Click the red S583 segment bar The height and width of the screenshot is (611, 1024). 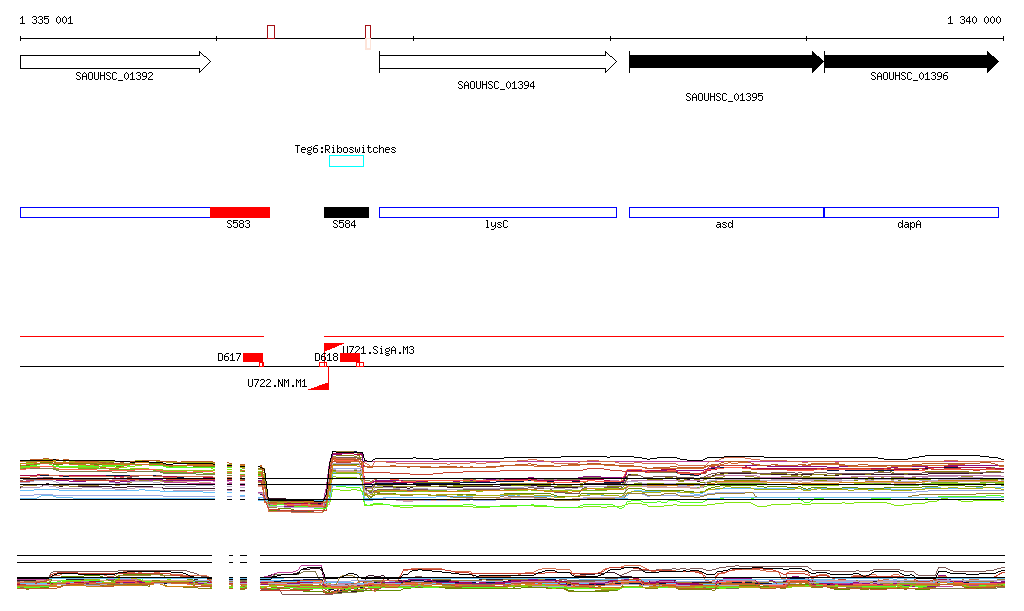click(240, 212)
